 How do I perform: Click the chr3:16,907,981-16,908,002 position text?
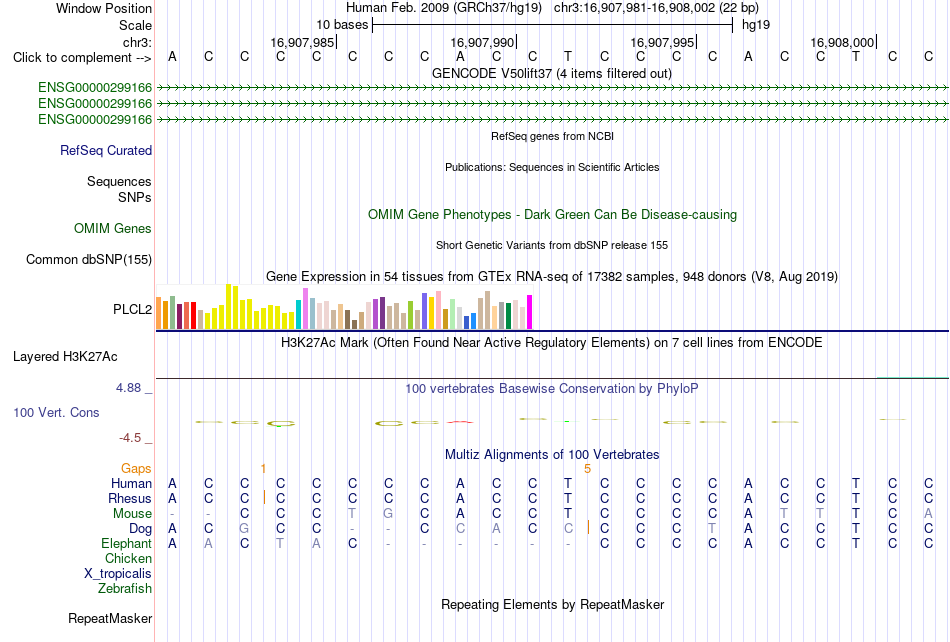(656, 8)
